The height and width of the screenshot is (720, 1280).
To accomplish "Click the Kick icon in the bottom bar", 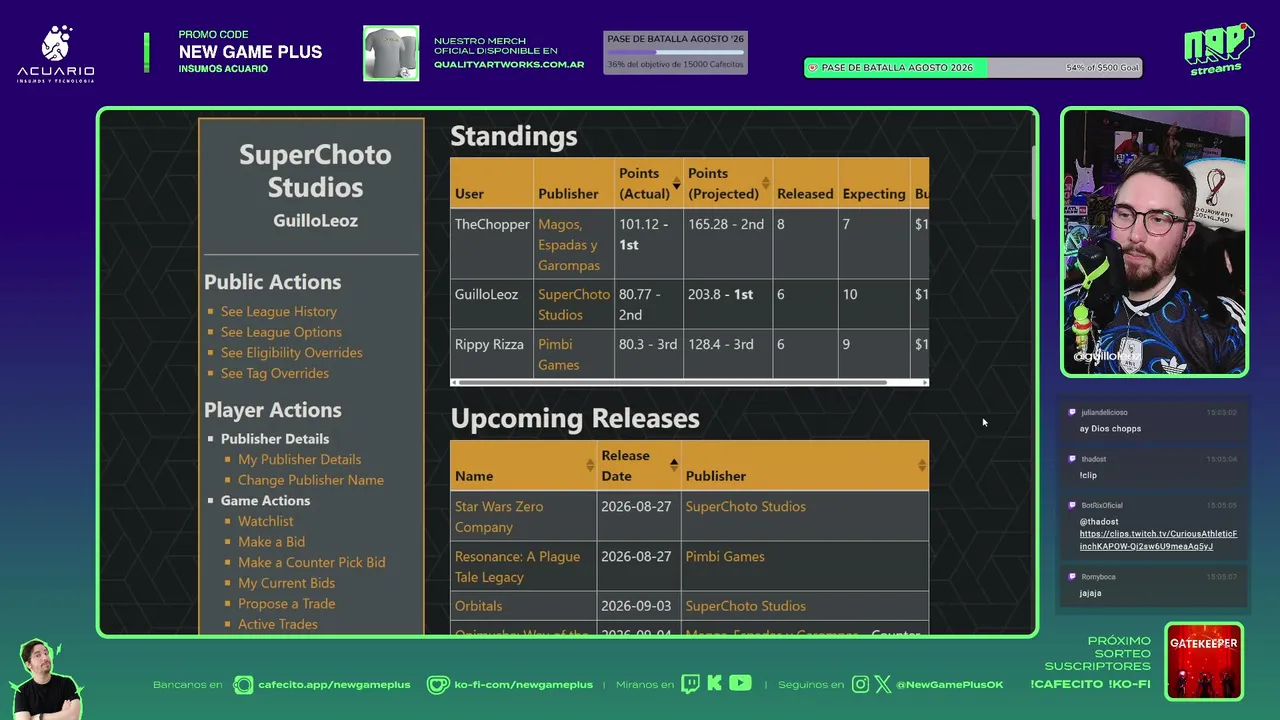I will [714, 684].
